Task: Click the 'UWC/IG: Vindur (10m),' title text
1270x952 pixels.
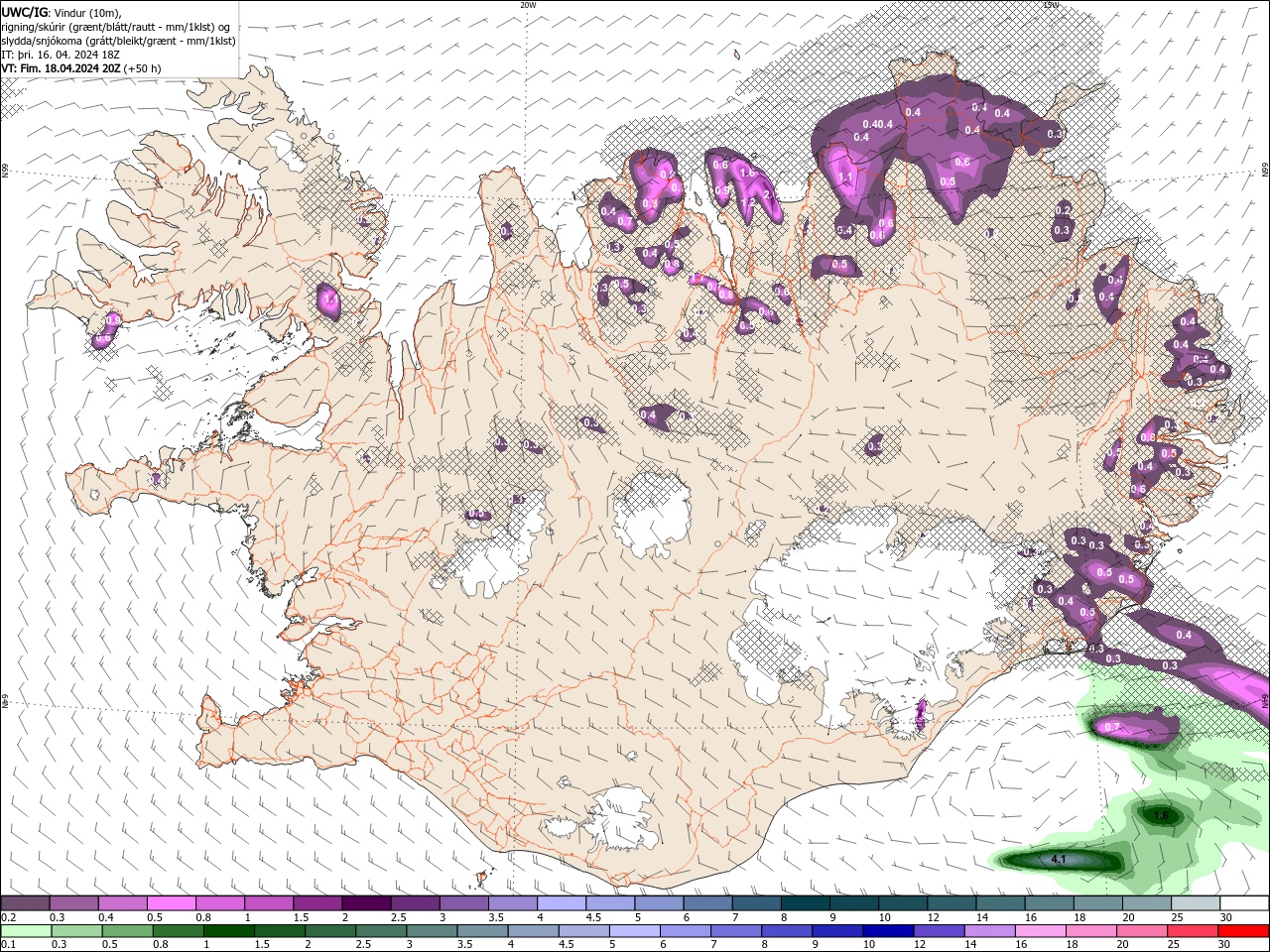Action: (62, 12)
